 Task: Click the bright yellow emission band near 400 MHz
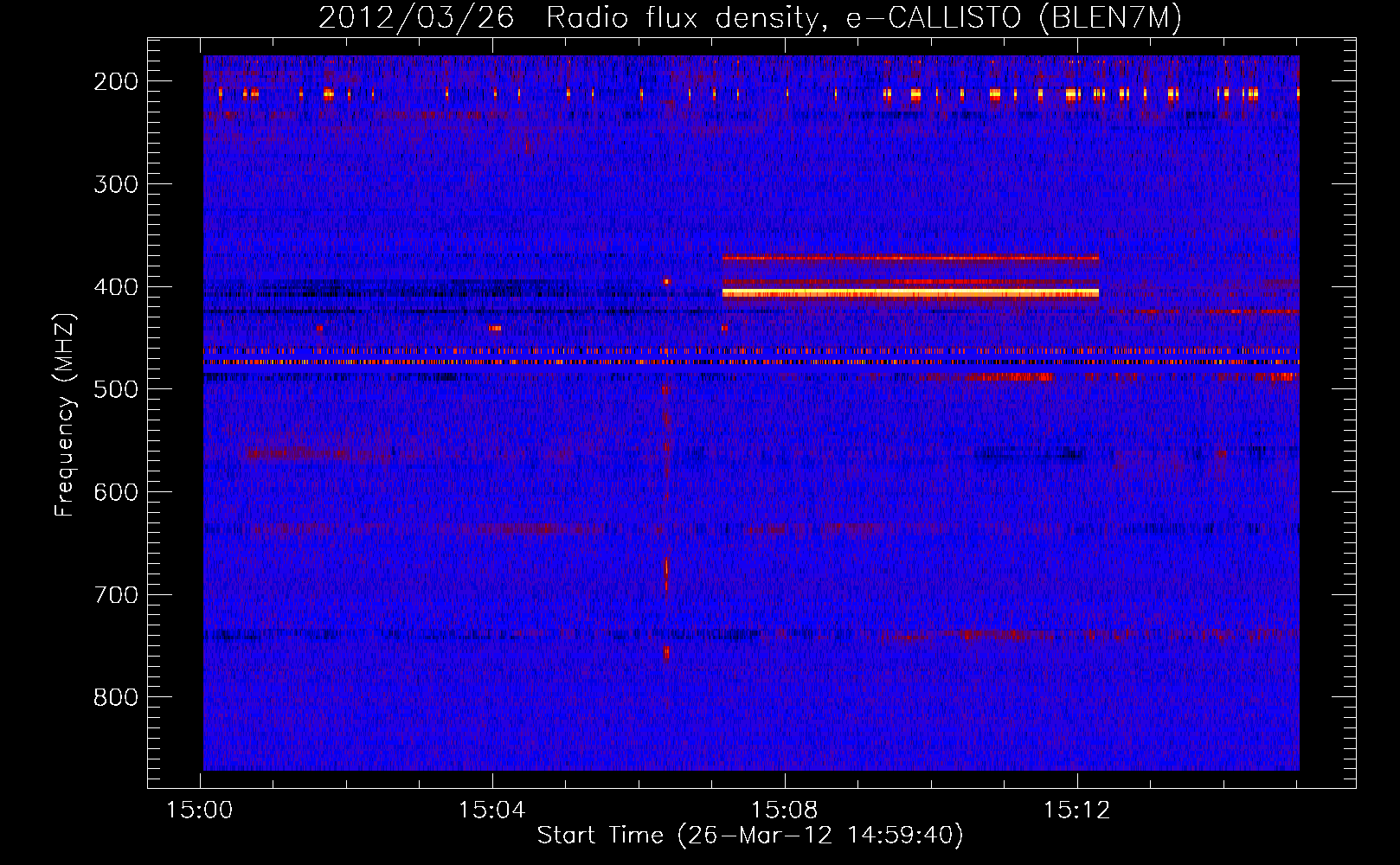910,293
